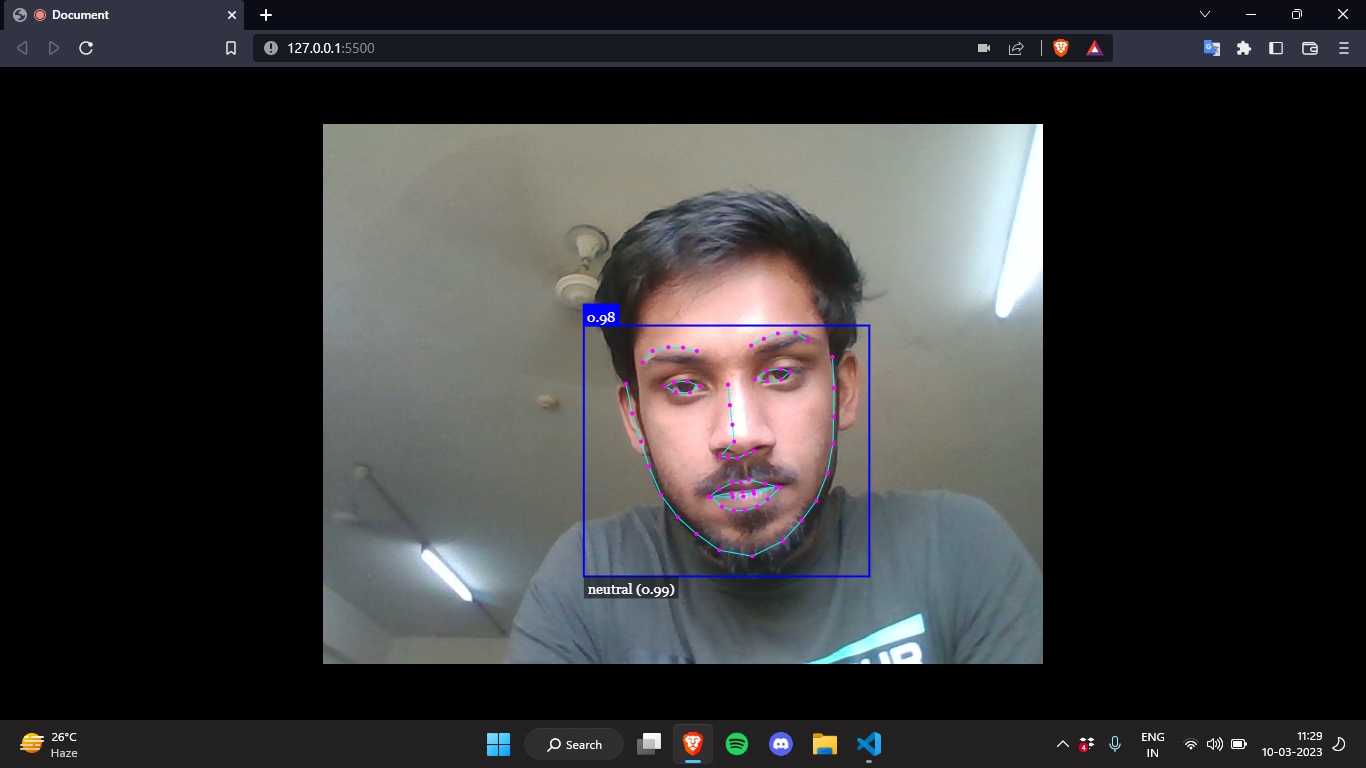Open Brave Rewards triangle icon
1366x768 pixels.
[1094, 47]
